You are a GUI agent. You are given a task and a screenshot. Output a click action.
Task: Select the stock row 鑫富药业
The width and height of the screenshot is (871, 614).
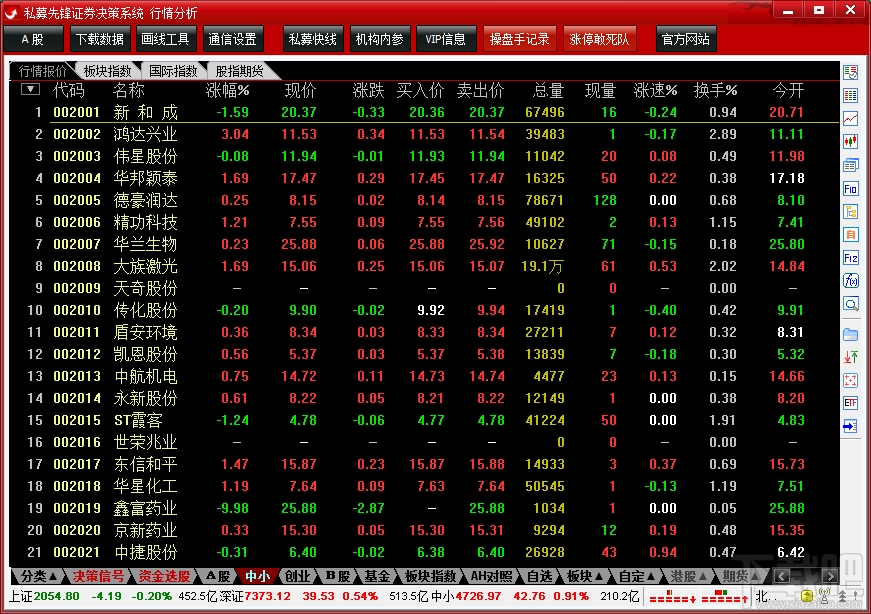point(424,508)
